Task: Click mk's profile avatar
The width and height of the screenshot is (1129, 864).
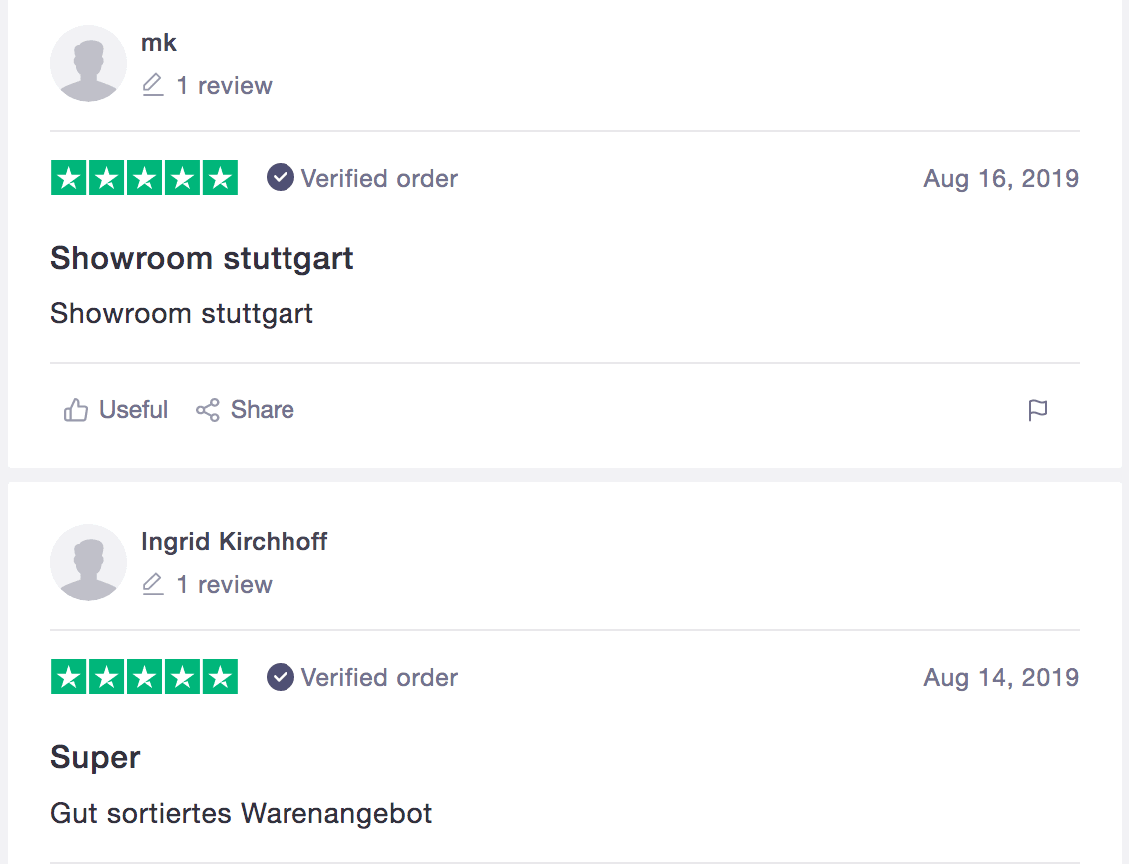Action: [88, 63]
